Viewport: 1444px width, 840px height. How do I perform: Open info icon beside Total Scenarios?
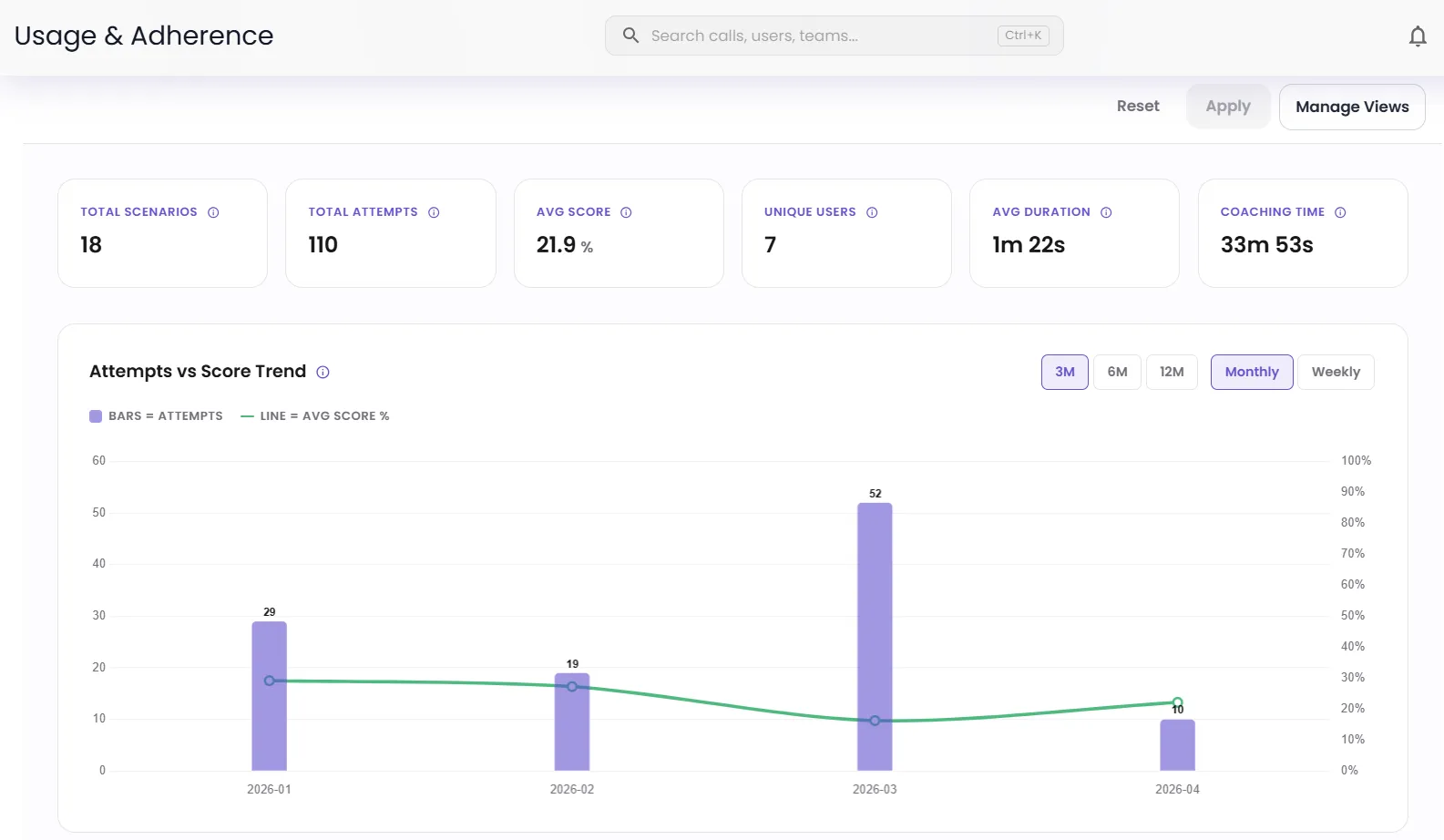click(213, 212)
